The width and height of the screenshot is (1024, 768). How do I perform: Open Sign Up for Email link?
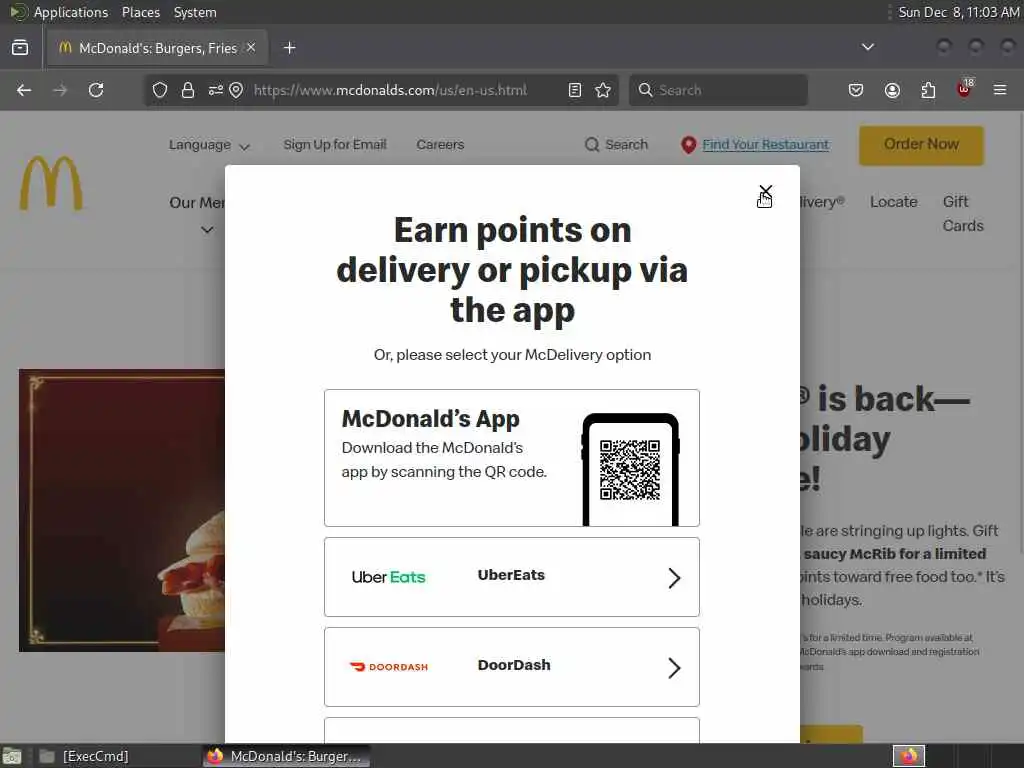click(x=335, y=144)
